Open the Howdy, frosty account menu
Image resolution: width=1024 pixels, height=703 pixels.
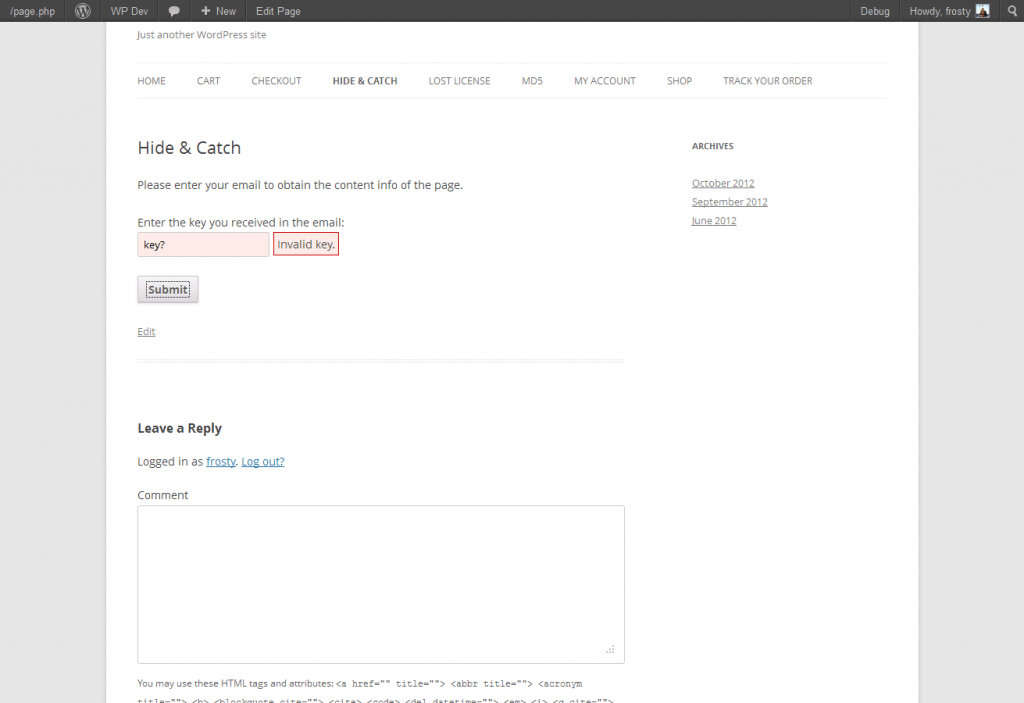pyautogui.click(x=939, y=11)
